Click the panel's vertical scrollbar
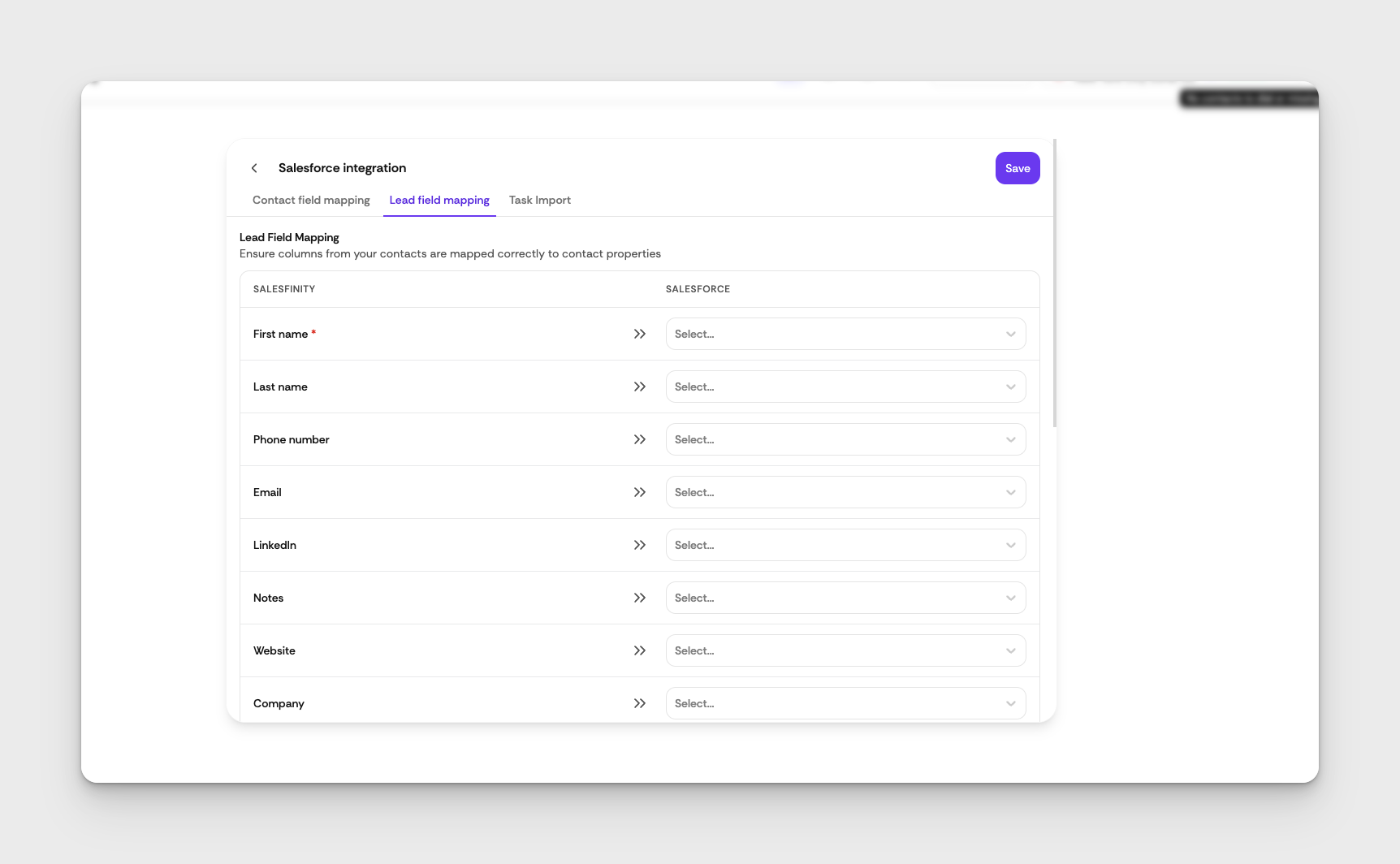The height and width of the screenshot is (864, 1400). [1054, 283]
